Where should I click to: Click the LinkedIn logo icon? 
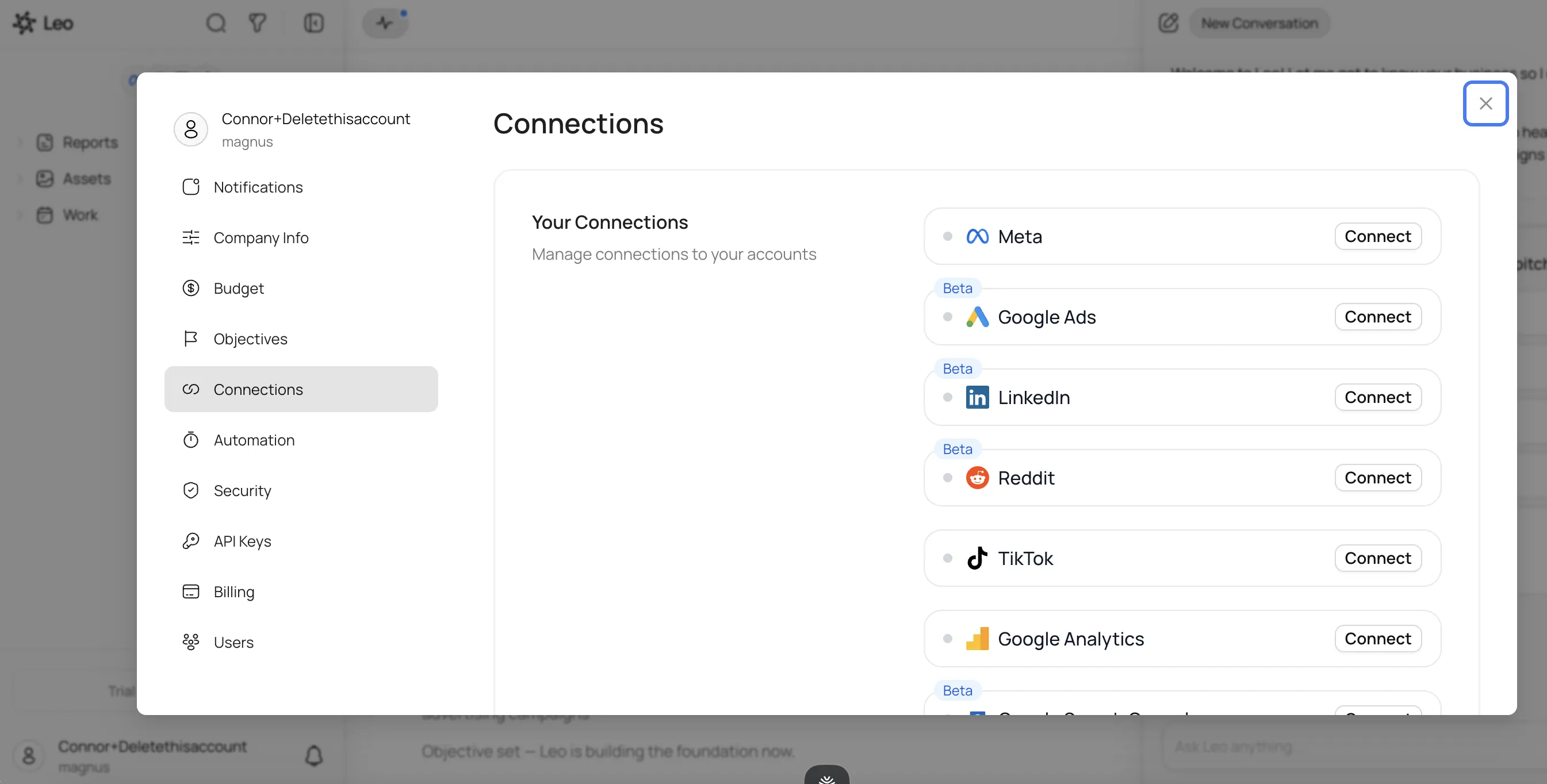pos(977,397)
